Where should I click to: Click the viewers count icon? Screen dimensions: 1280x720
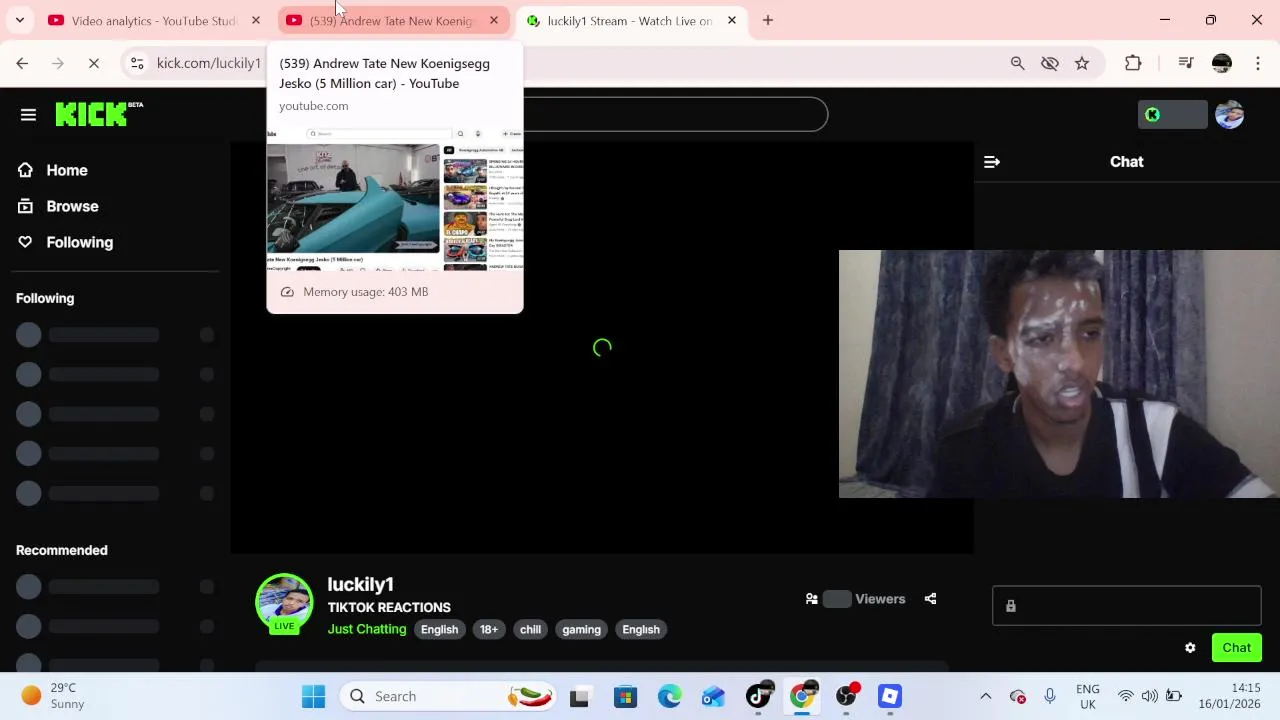[811, 599]
